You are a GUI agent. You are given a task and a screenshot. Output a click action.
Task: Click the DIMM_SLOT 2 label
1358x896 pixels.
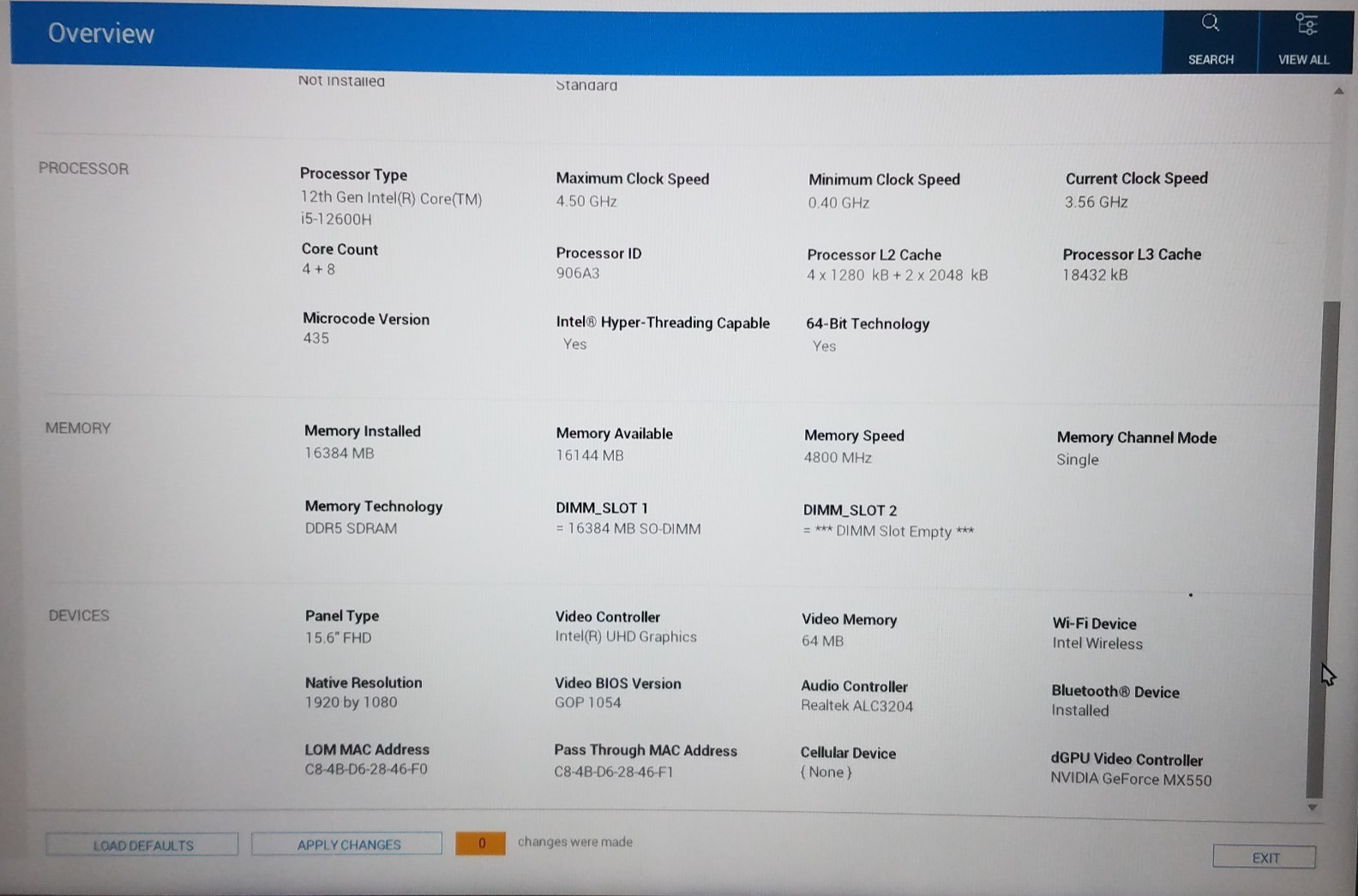[850, 510]
